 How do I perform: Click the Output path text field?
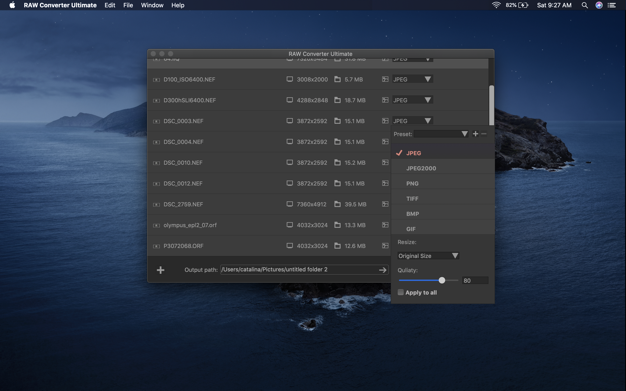click(304, 270)
